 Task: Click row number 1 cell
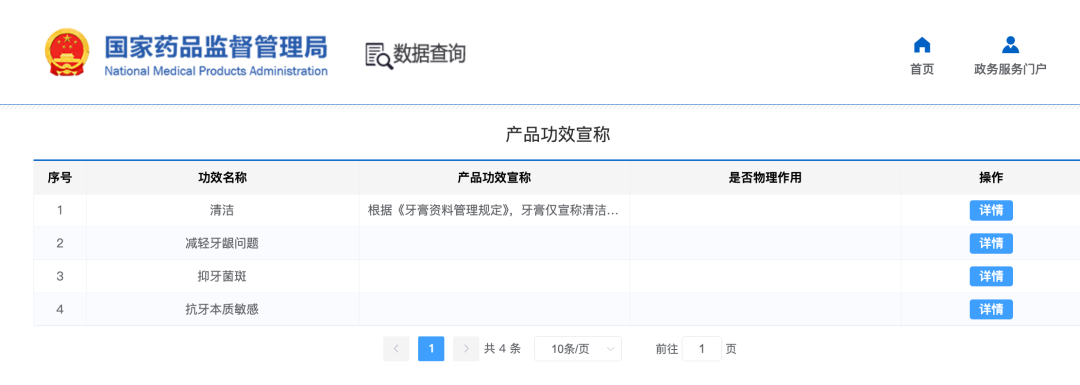[60, 210]
